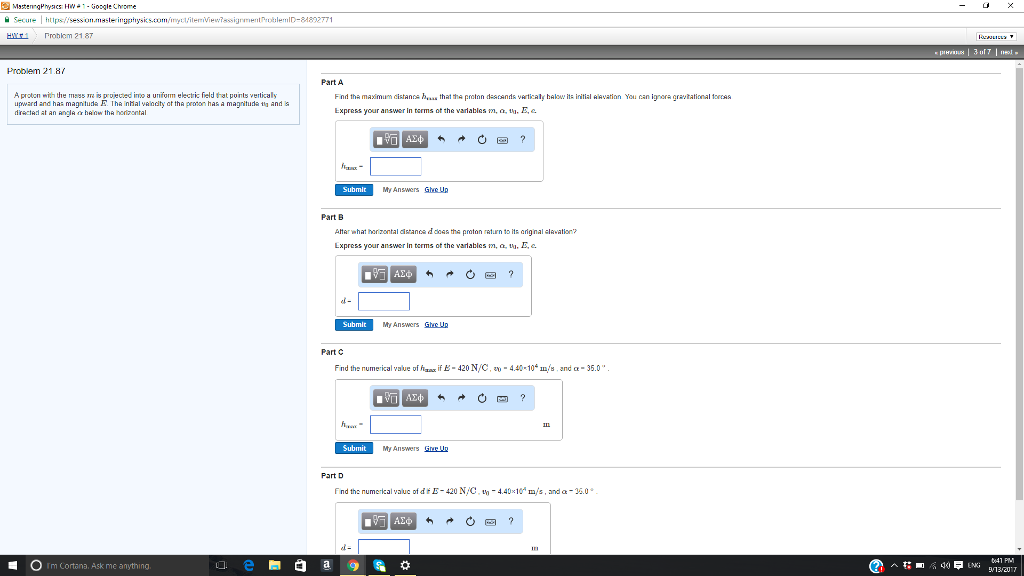1024x576 pixels.
Task: Open Part C templates math palette
Action: pos(386,398)
